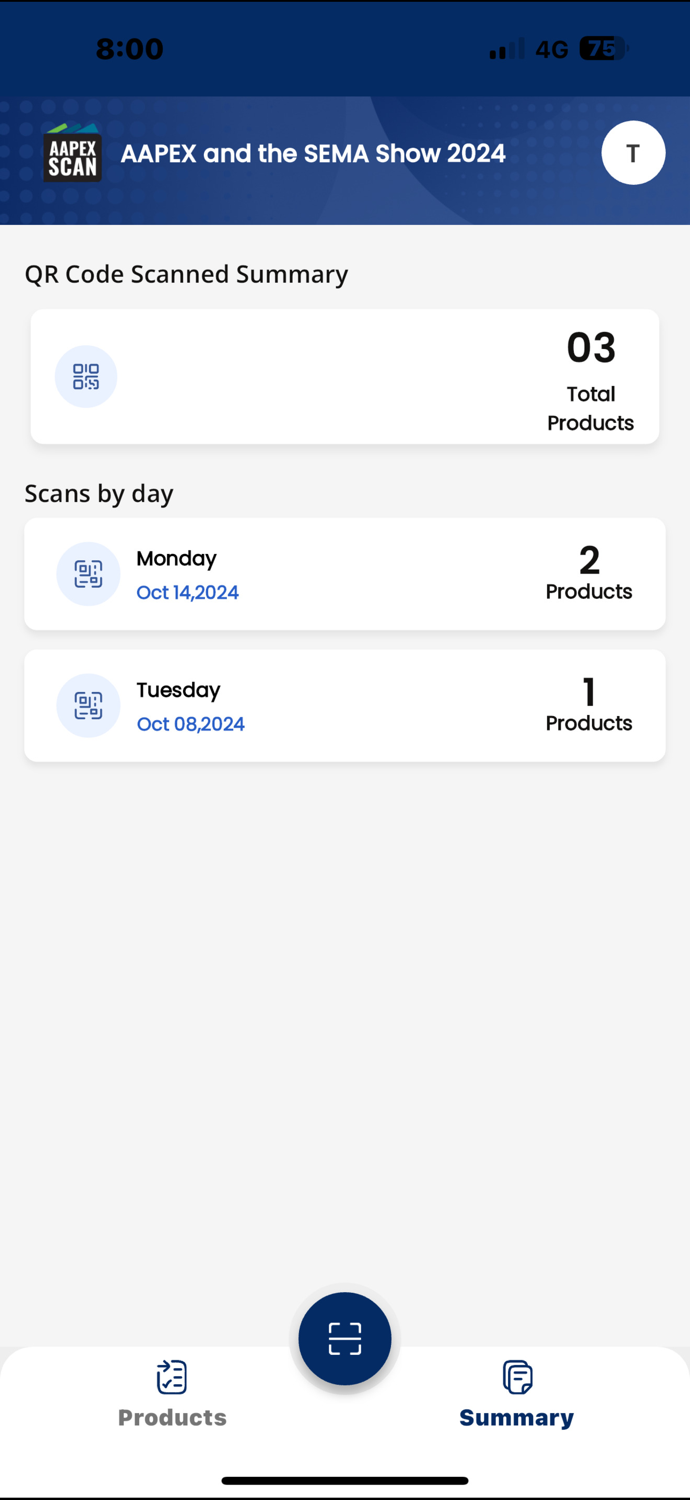Open the Oct 08,2024 date link
The image size is (690, 1500).
190,724
